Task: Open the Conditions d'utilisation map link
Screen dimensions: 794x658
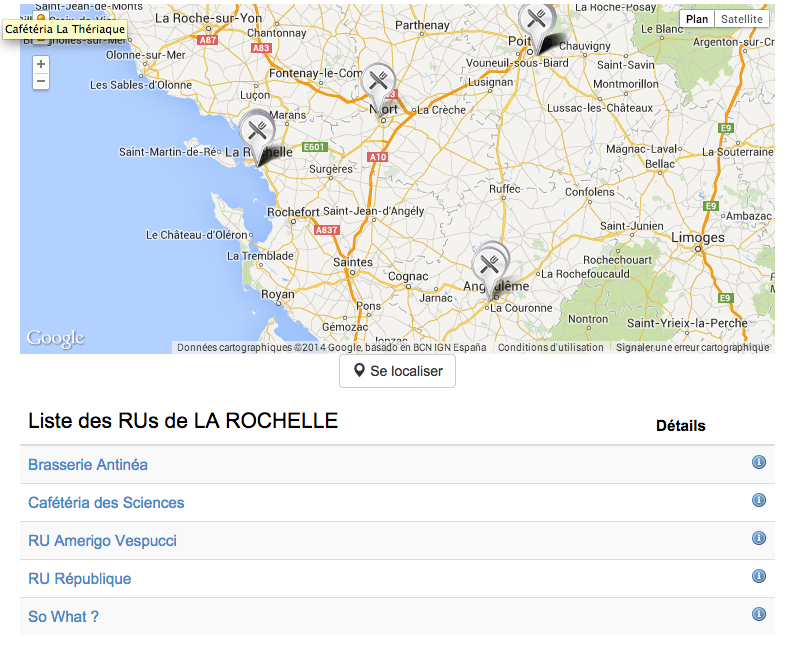Action: [x=551, y=348]
